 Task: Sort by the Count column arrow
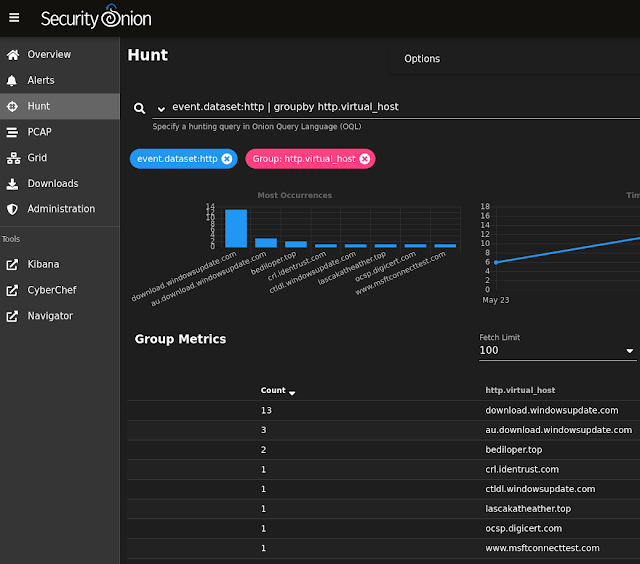[x=292, y=393]
